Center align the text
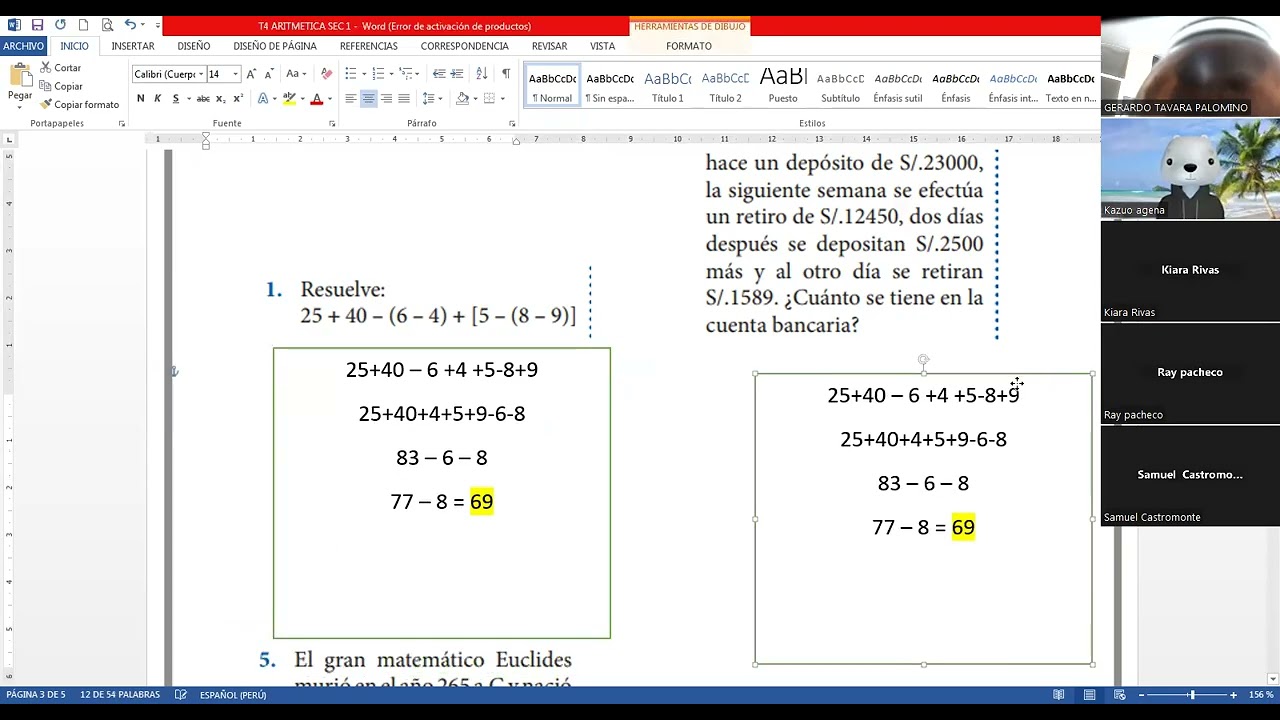 coord(369,98)
